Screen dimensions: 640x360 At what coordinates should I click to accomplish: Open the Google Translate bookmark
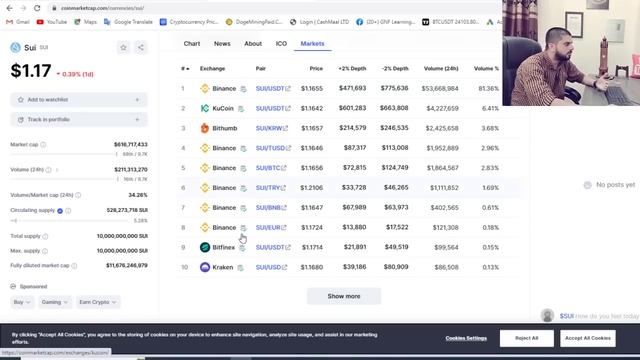click(128, 22)
